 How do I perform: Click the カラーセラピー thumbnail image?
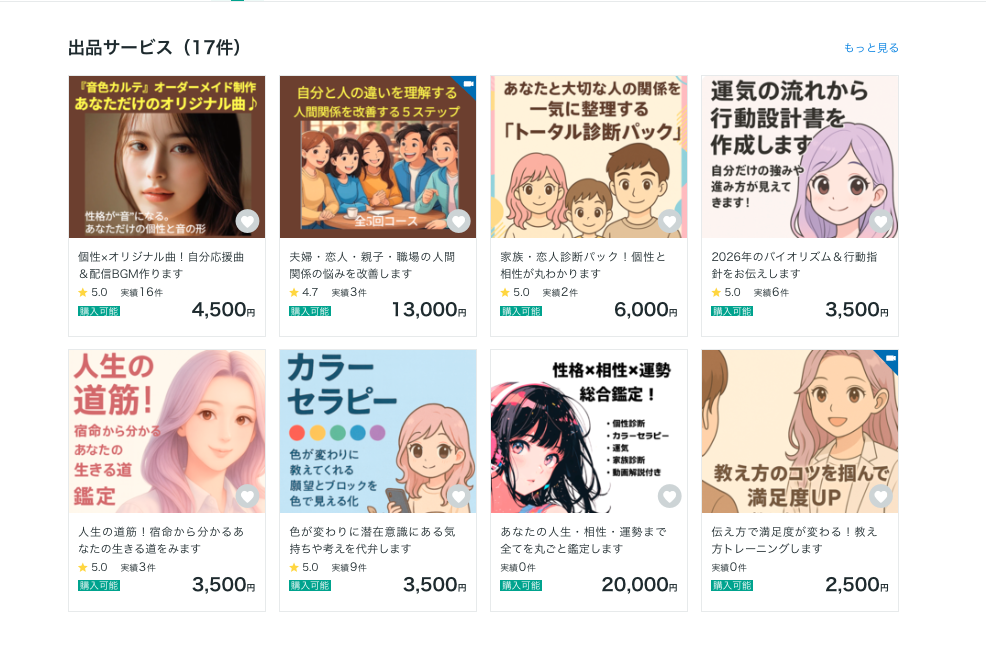tap(377, 431)
